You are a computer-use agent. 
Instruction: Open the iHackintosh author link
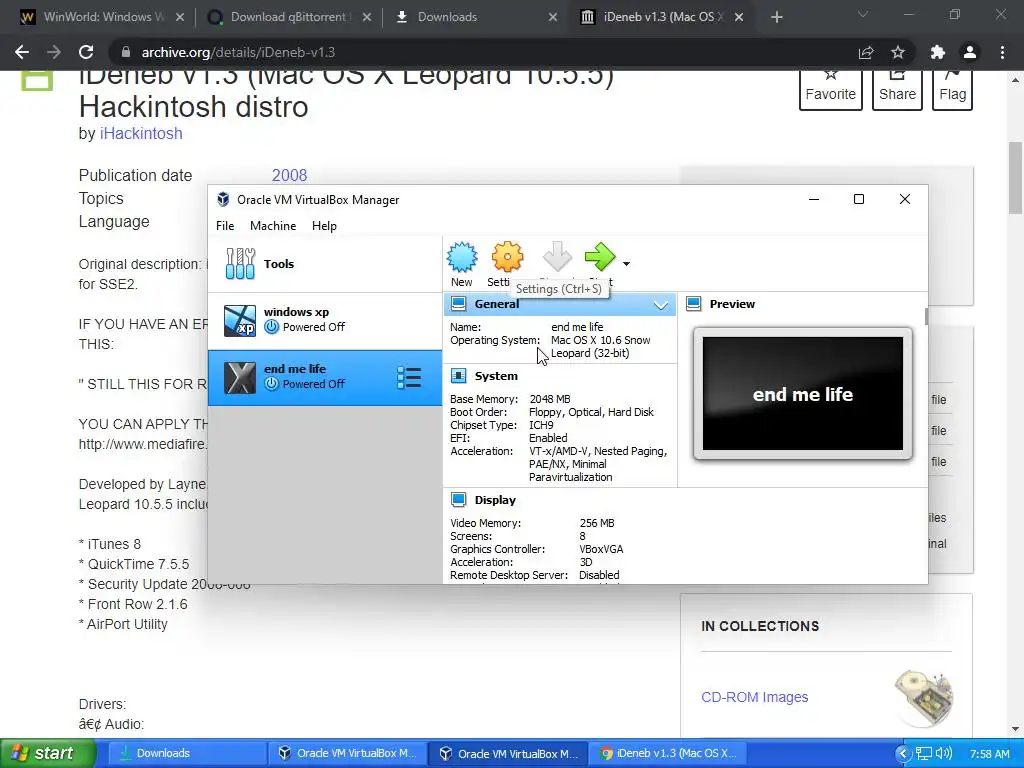[x=141, y=133]
